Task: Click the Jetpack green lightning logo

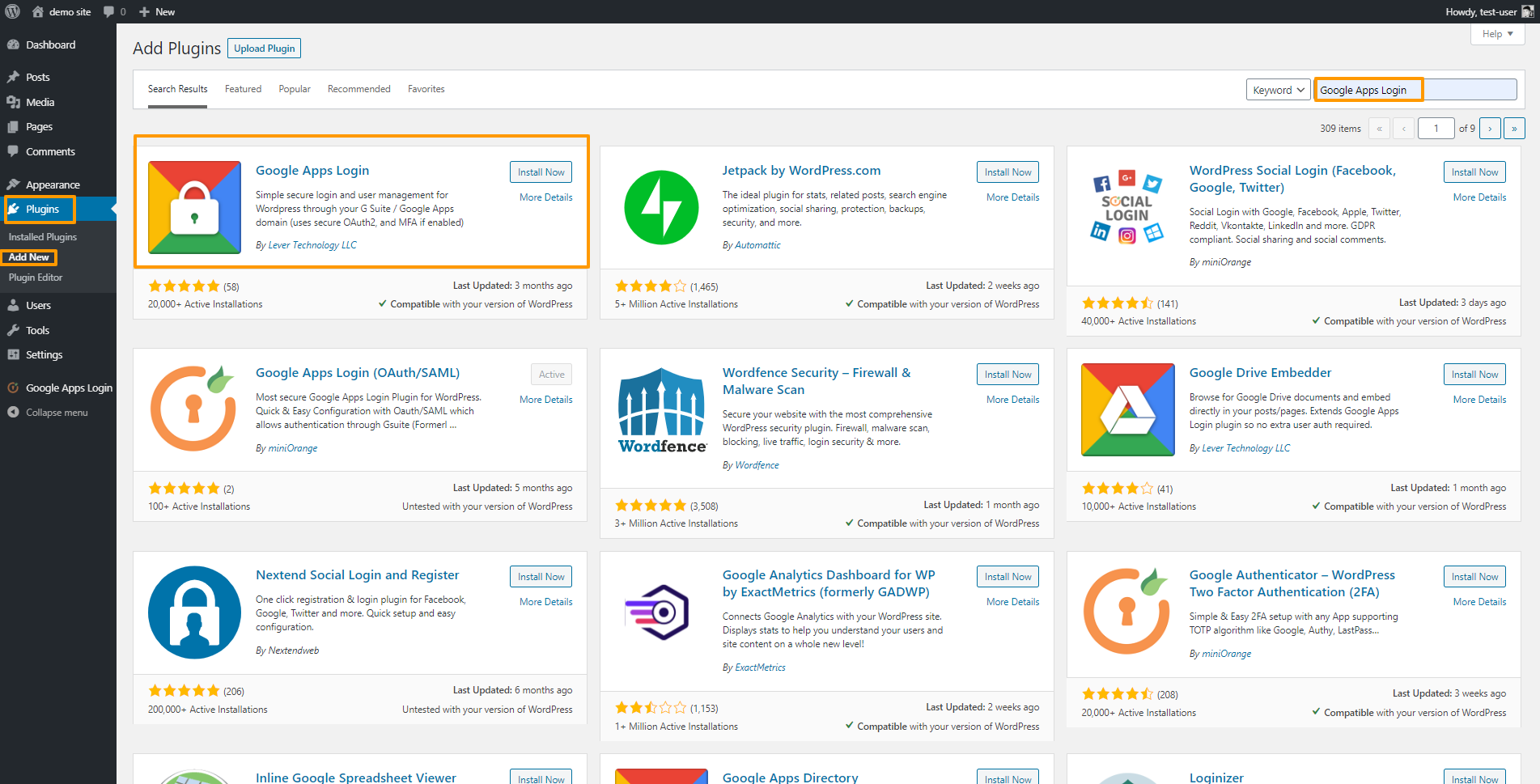Action: pyautogui.click(x=661, y=207)
